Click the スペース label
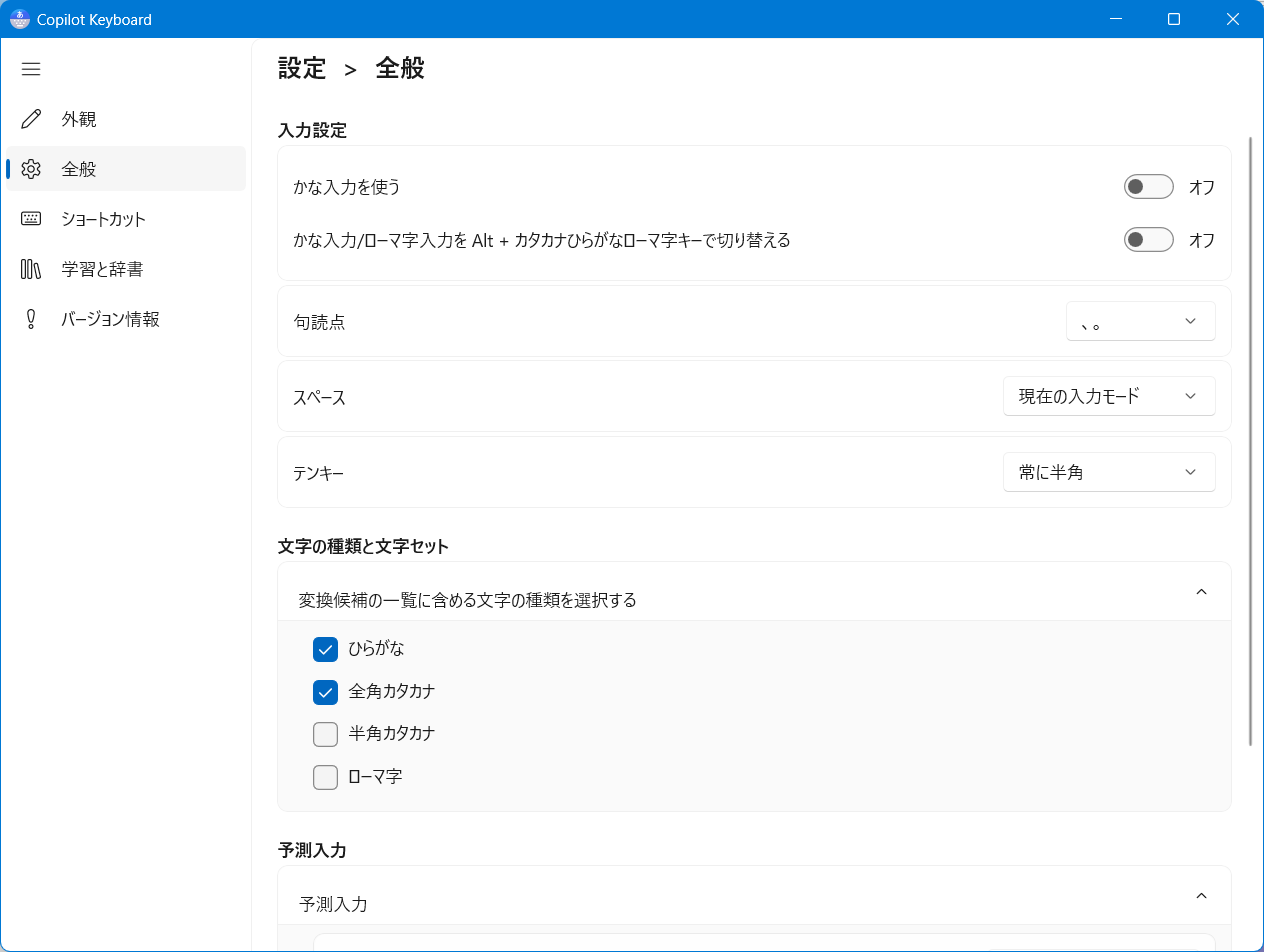The image size is (1264, 952). [x=319, y=397]
